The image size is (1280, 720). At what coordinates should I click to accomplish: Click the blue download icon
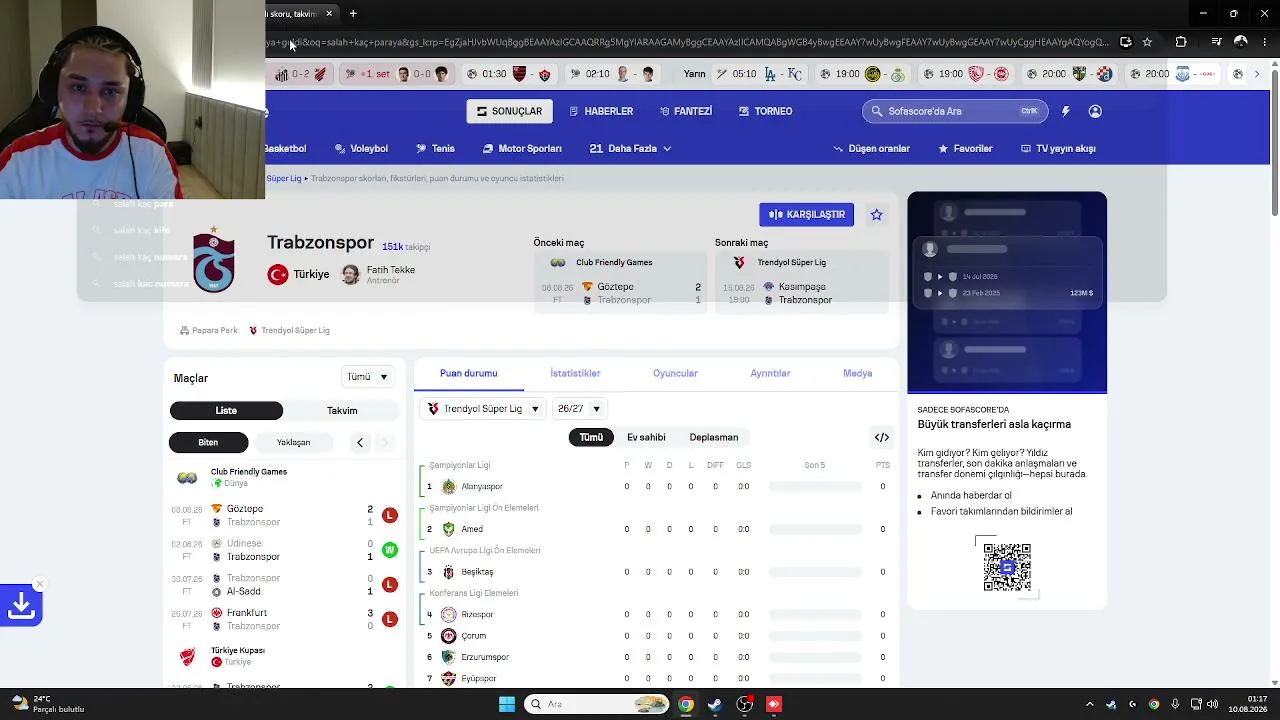(21, 605)
